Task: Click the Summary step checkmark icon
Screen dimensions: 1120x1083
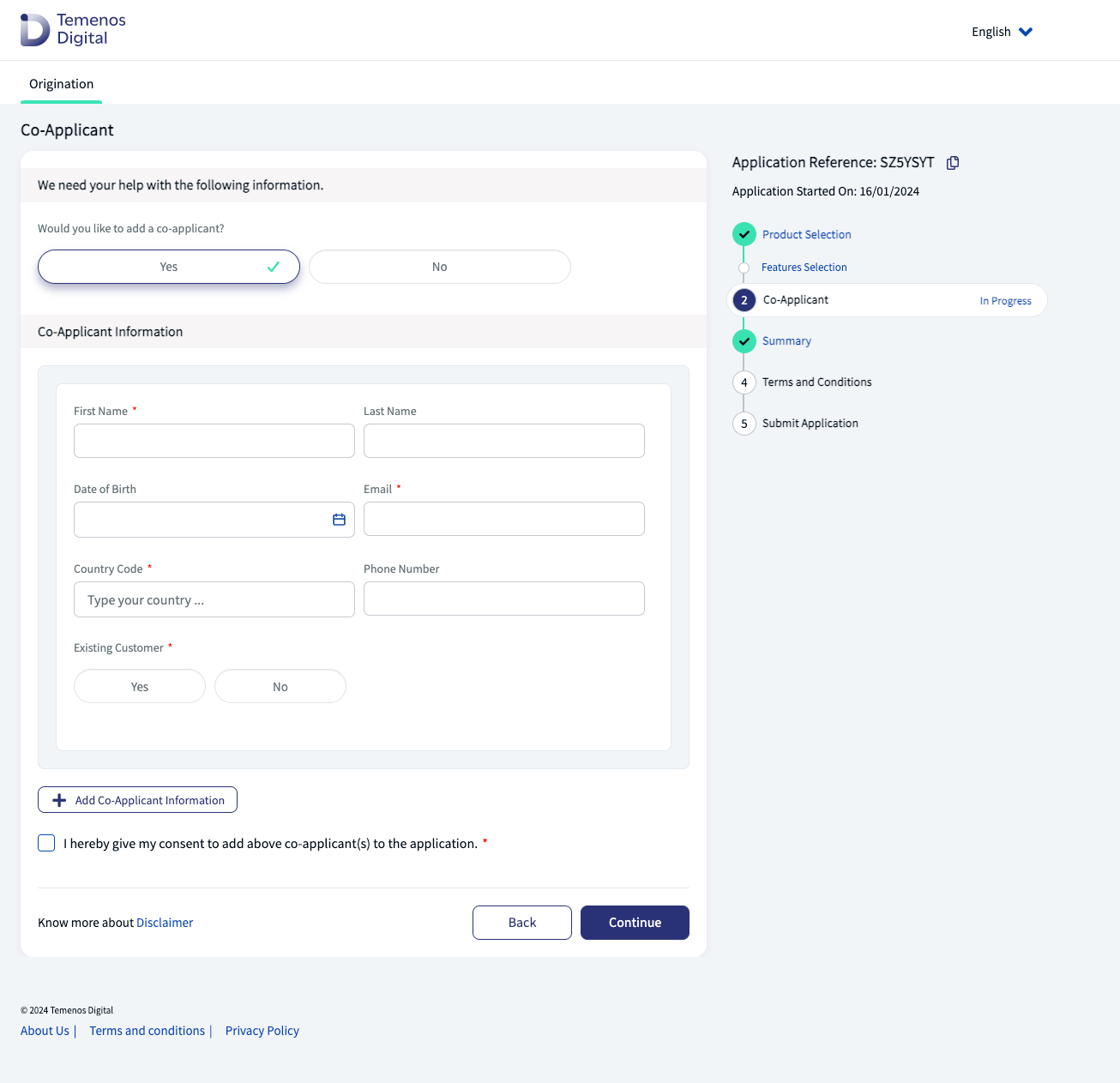Action: (x=744, y=341)
